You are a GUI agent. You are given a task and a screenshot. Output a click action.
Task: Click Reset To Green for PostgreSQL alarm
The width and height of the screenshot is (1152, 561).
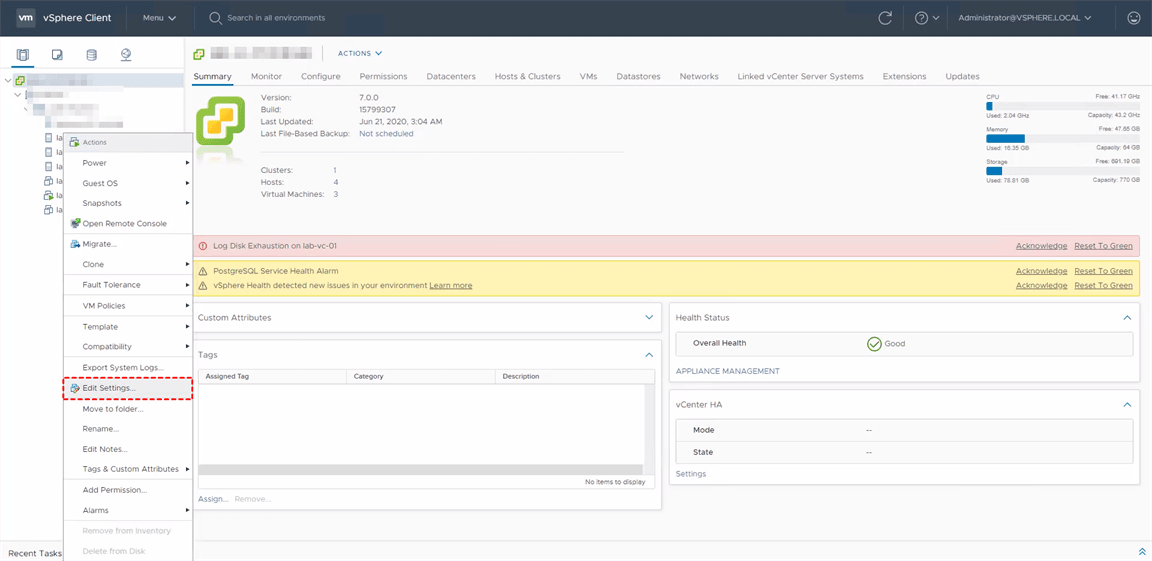click(x=1103, y=271)
